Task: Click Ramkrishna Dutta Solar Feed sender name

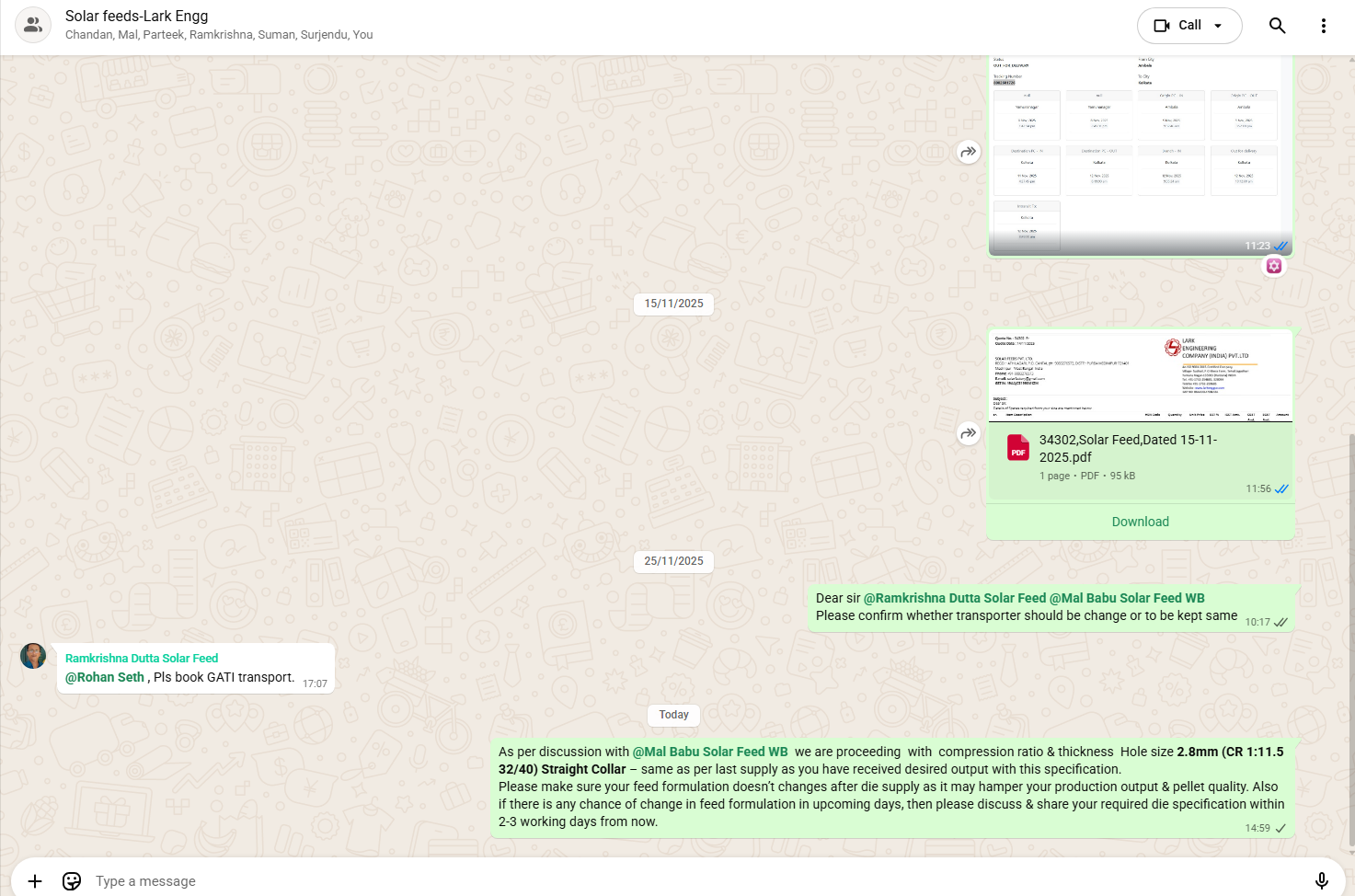Action: (142, 658)
